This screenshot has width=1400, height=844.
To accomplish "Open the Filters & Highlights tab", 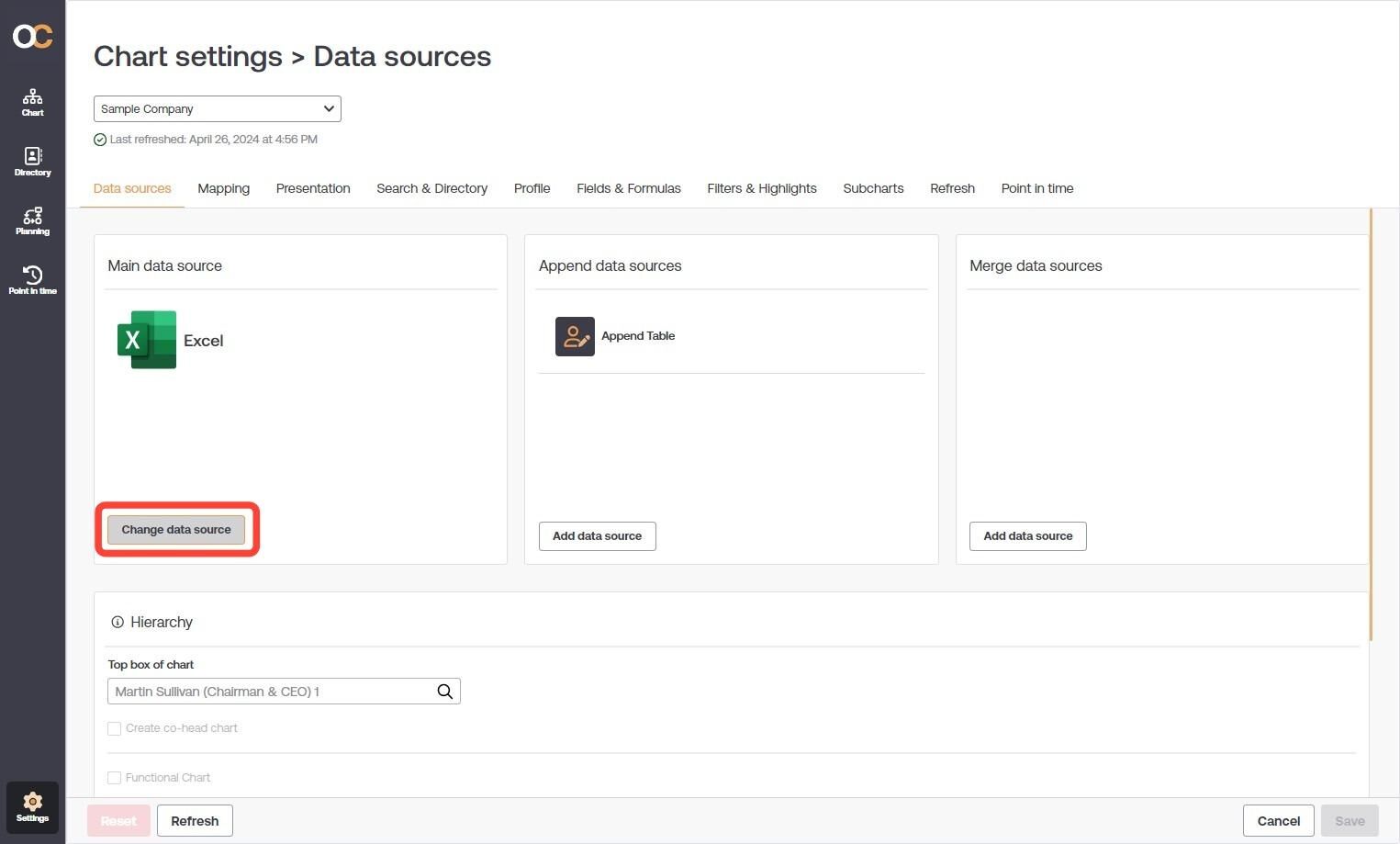I will tap(762, 188).
